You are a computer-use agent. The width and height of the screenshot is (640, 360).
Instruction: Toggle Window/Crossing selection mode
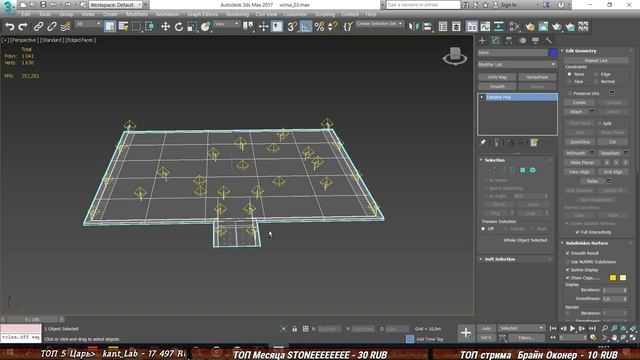150,27
